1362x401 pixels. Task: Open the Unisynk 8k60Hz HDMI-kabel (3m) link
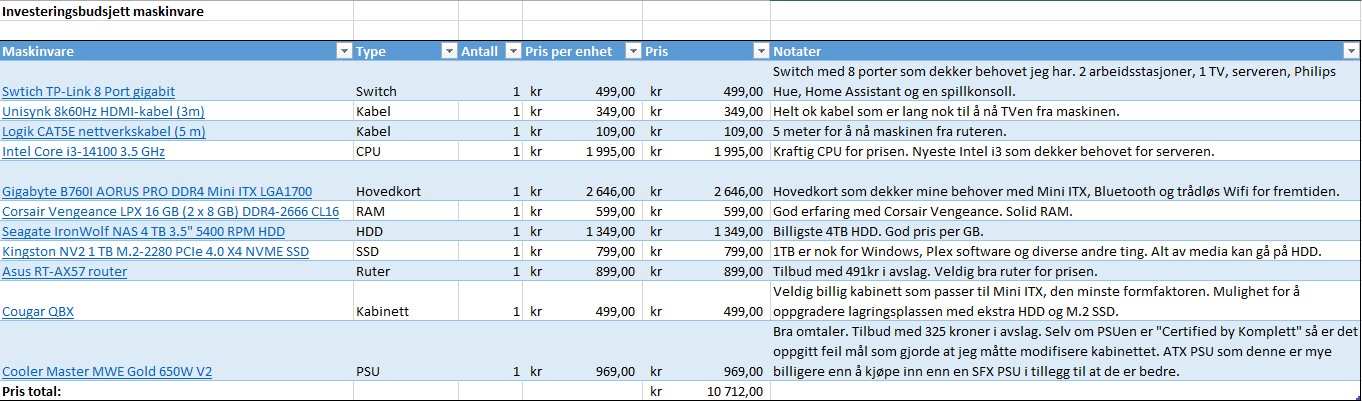(104, 111)
